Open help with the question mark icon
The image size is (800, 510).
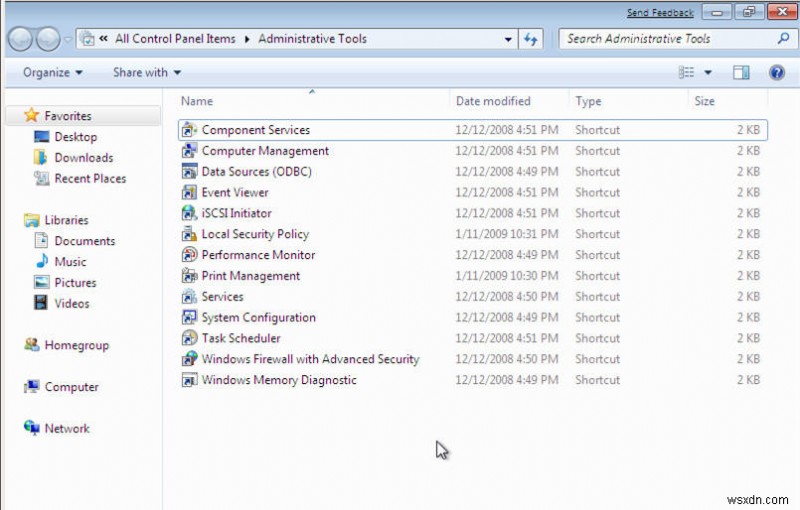(777, 73)
